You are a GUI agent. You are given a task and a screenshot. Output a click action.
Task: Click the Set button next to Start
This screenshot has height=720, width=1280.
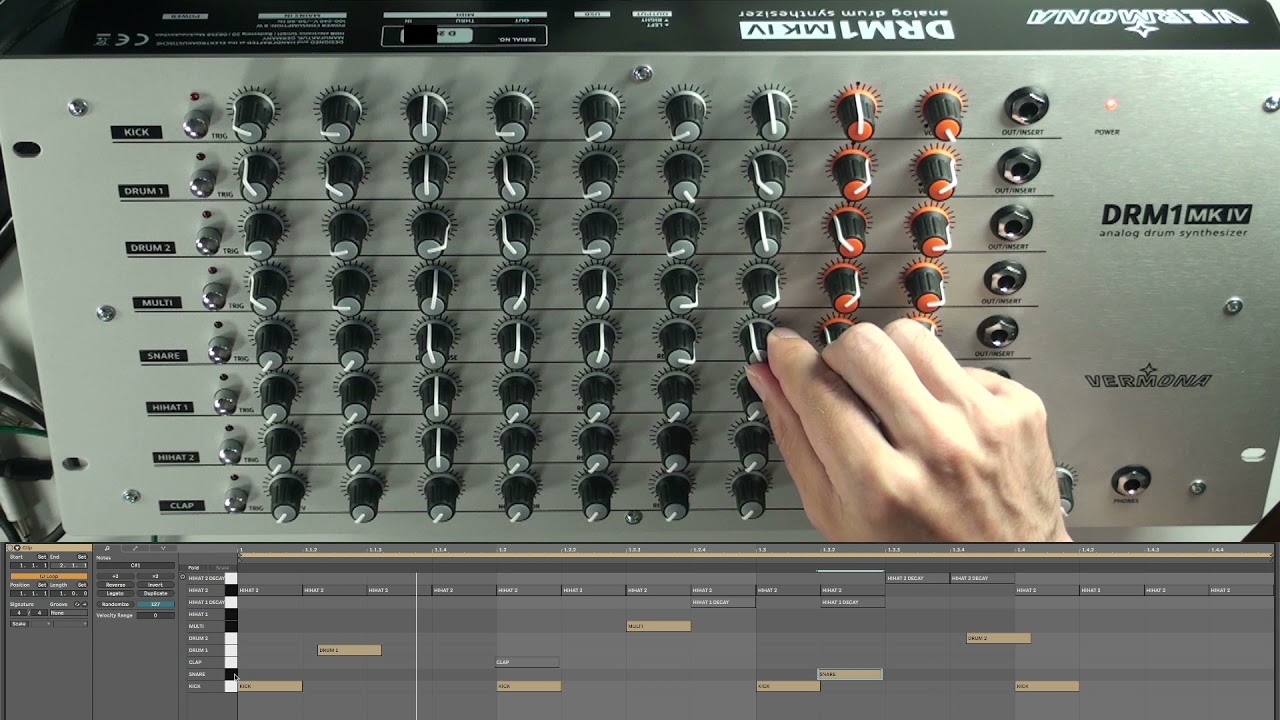coord(42,557)
